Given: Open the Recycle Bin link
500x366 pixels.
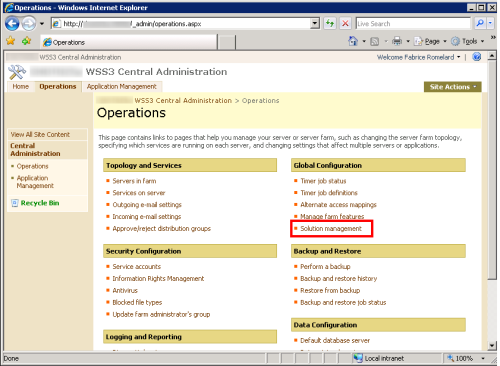Looking at the screenshot, I should [x=40, y=203].
